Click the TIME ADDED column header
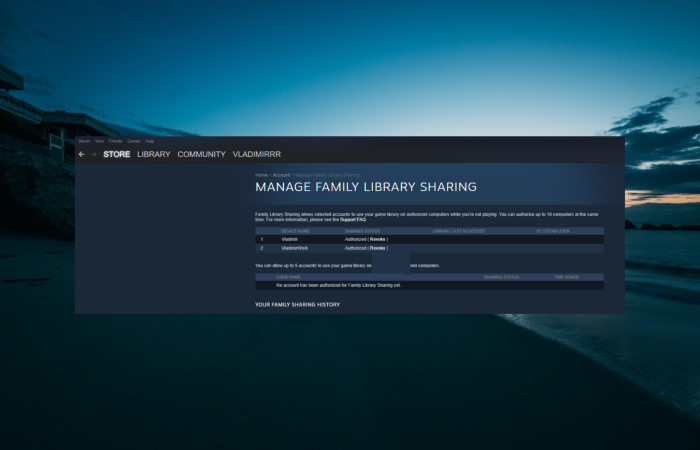The height and width of the screenshot is (450, 700). pyautogui.click(x=567, y=277)
